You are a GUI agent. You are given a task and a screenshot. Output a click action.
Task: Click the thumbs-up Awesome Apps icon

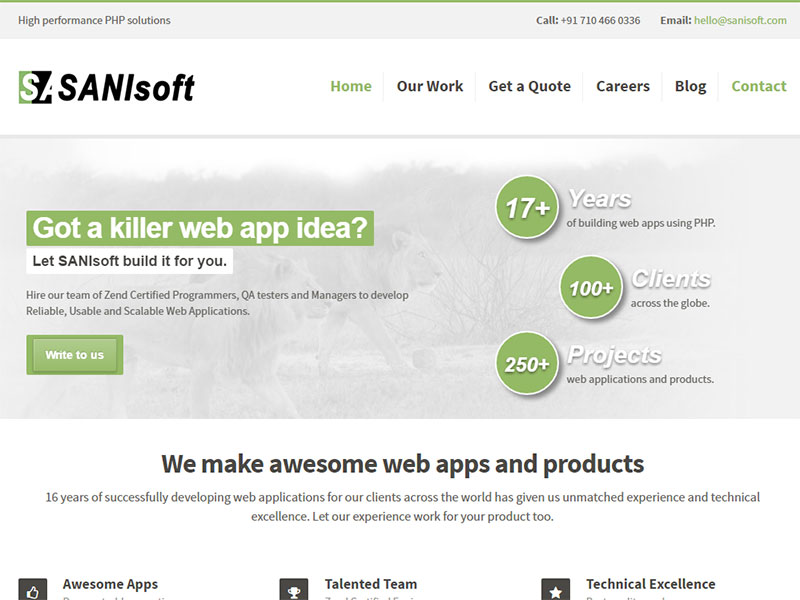coord(33,589)
